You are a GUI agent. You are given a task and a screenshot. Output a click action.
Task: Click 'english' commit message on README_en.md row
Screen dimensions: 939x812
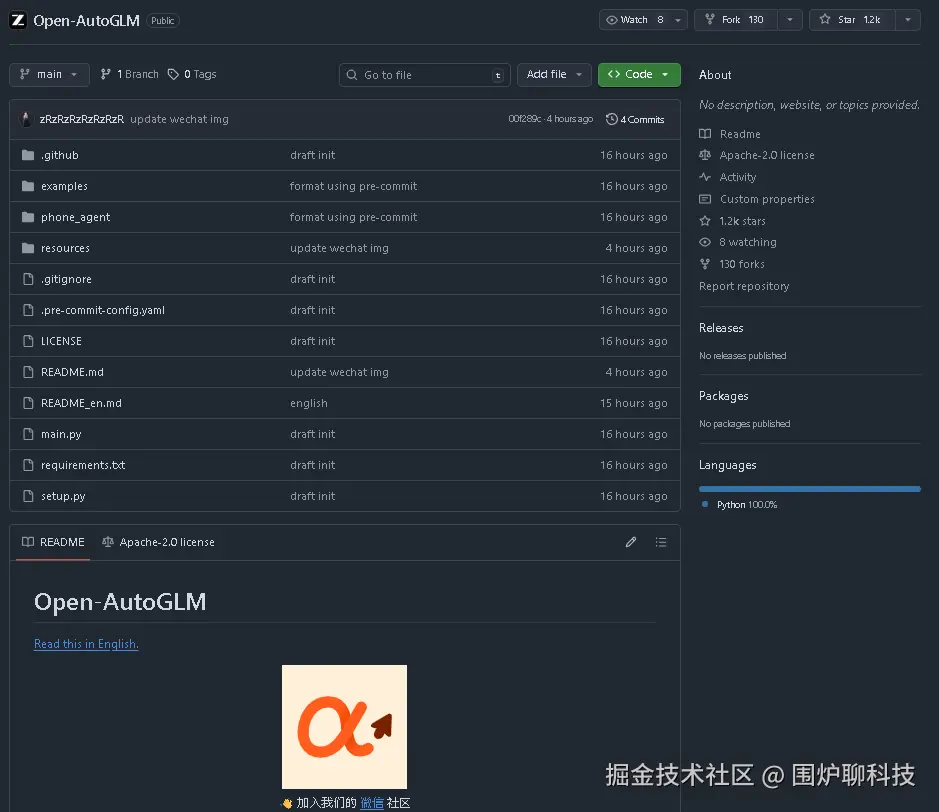pos(309,403)
